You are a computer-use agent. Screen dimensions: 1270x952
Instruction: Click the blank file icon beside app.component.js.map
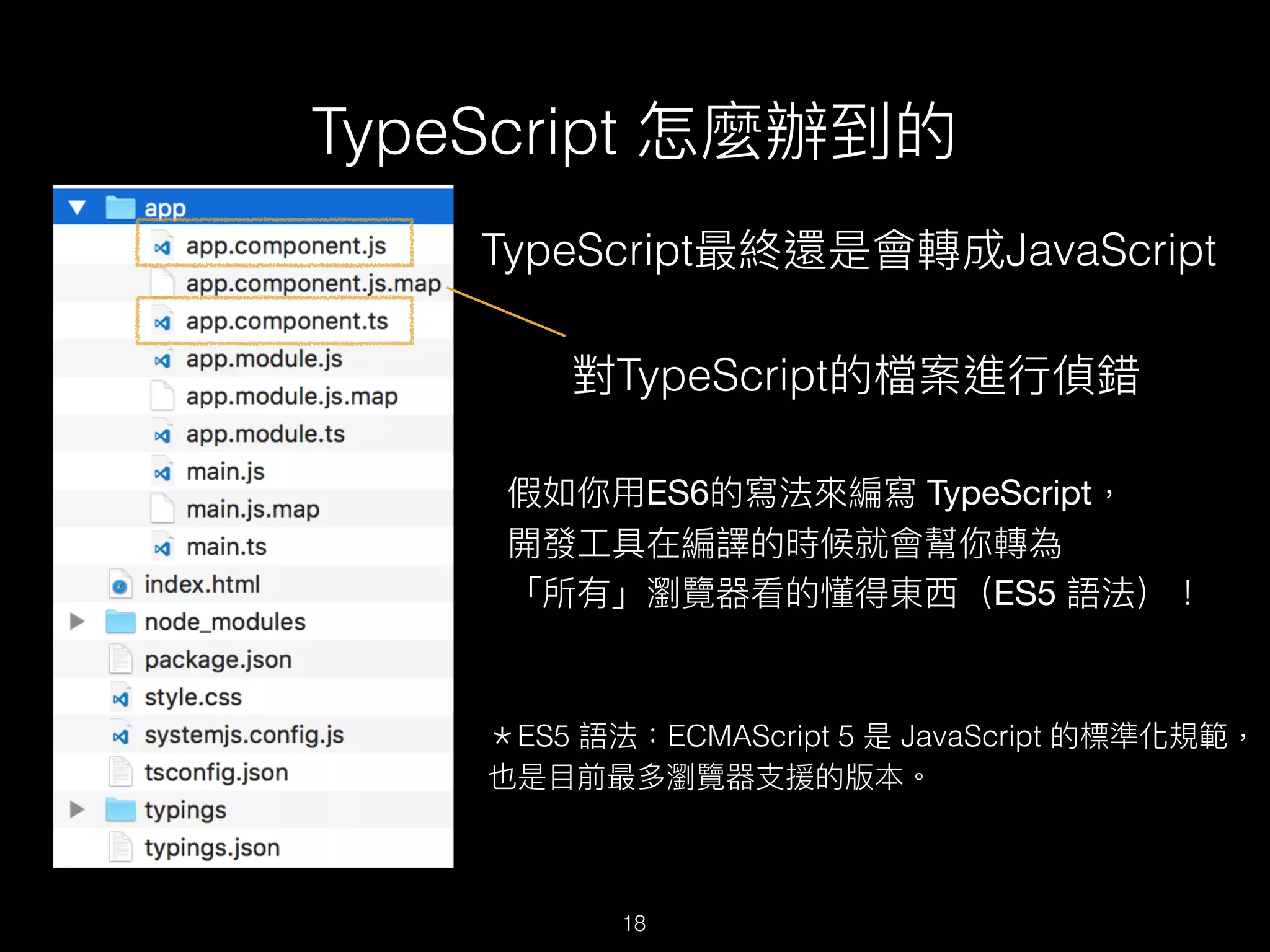(x=162, y=283)
